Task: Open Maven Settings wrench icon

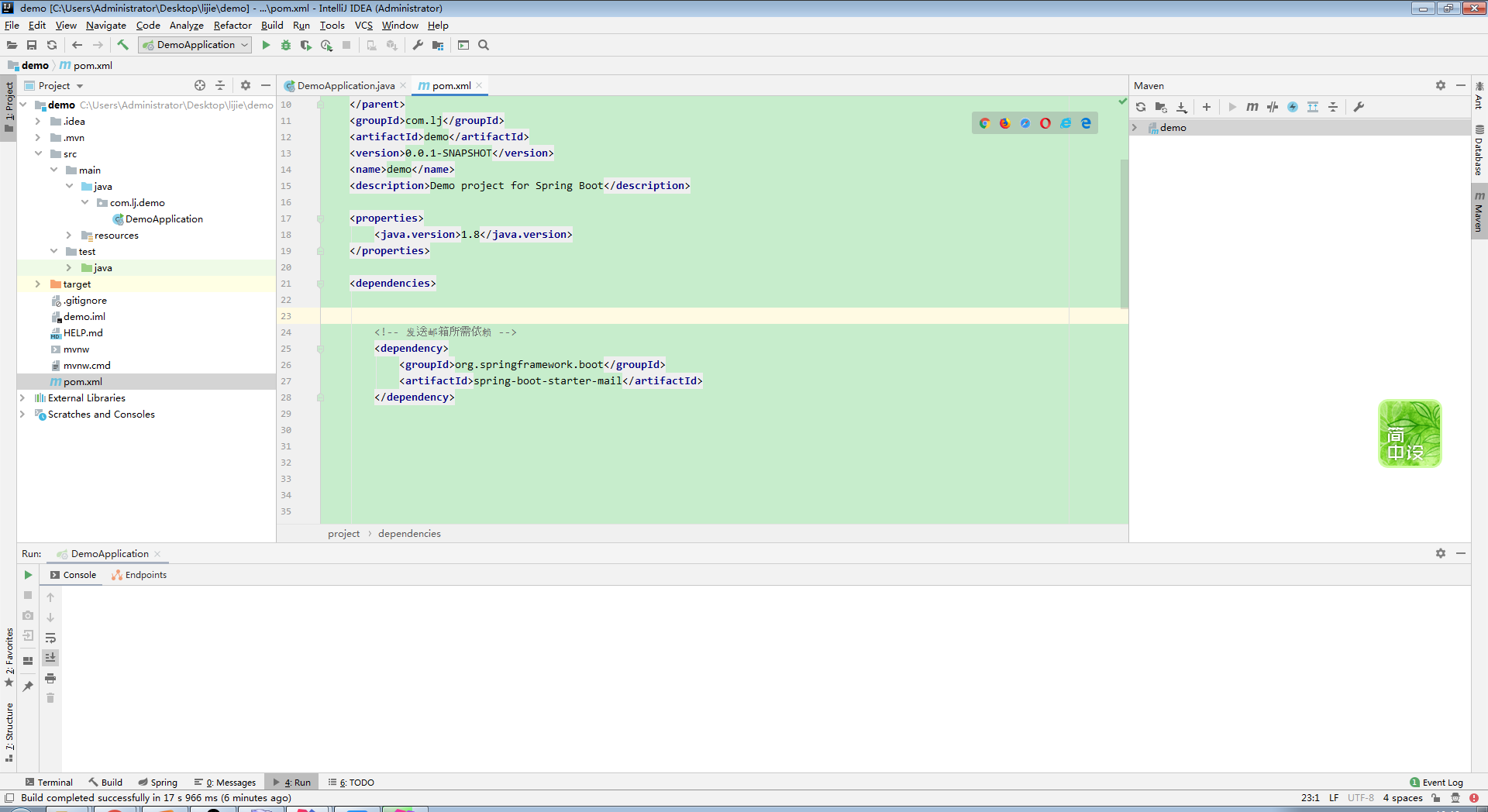Action: coord(1359,107)
